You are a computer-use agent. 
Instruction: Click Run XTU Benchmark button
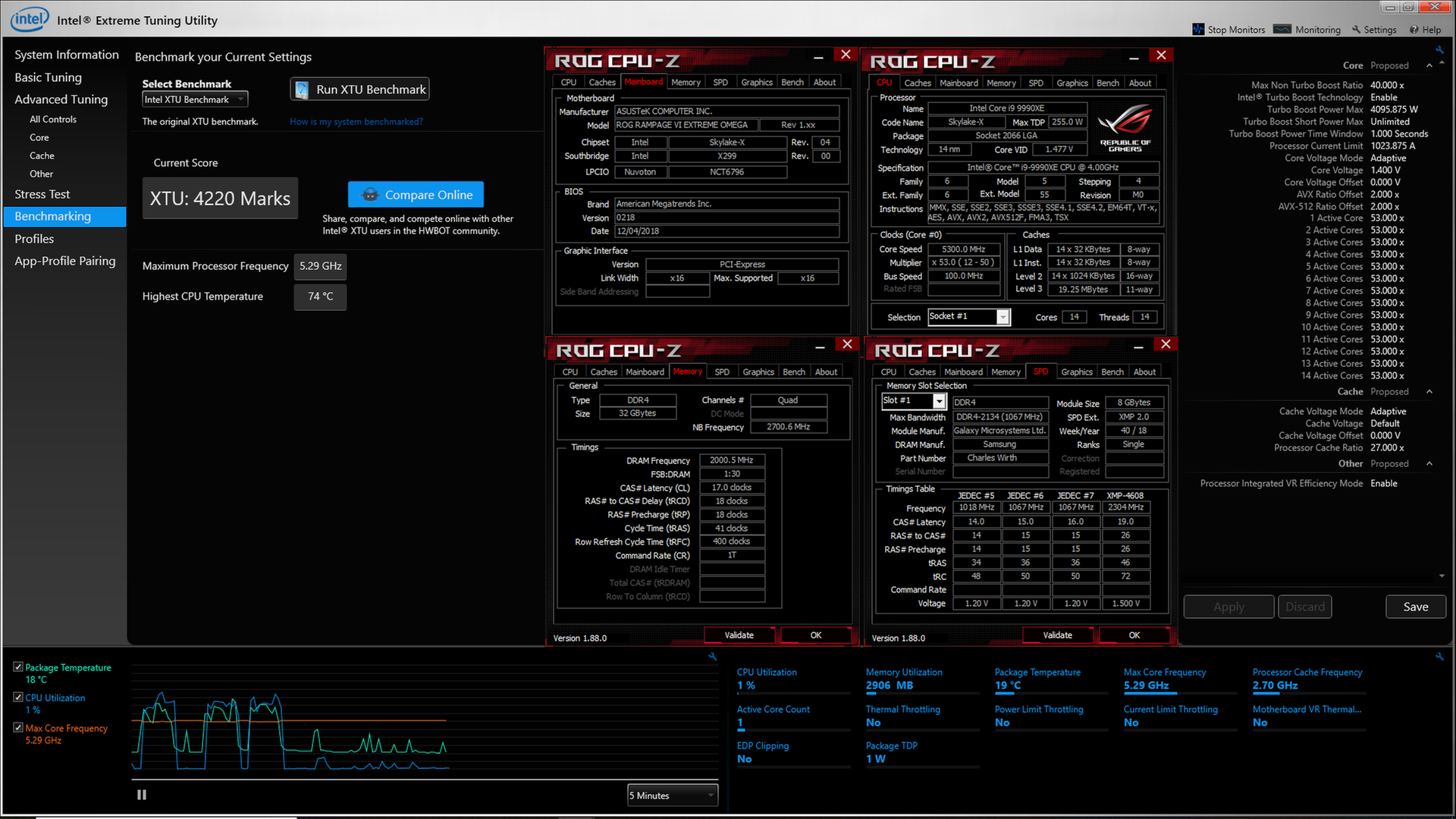point(359,89)
